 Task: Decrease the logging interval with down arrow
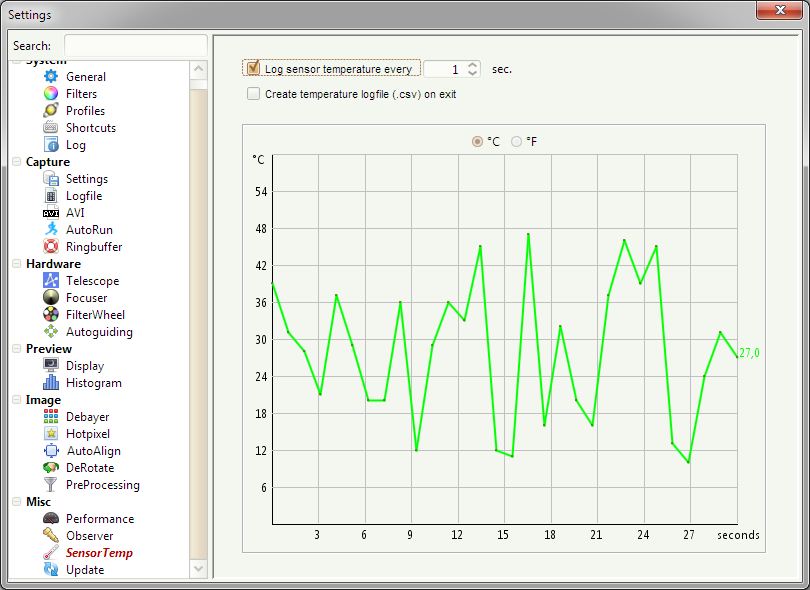[472, 73]
